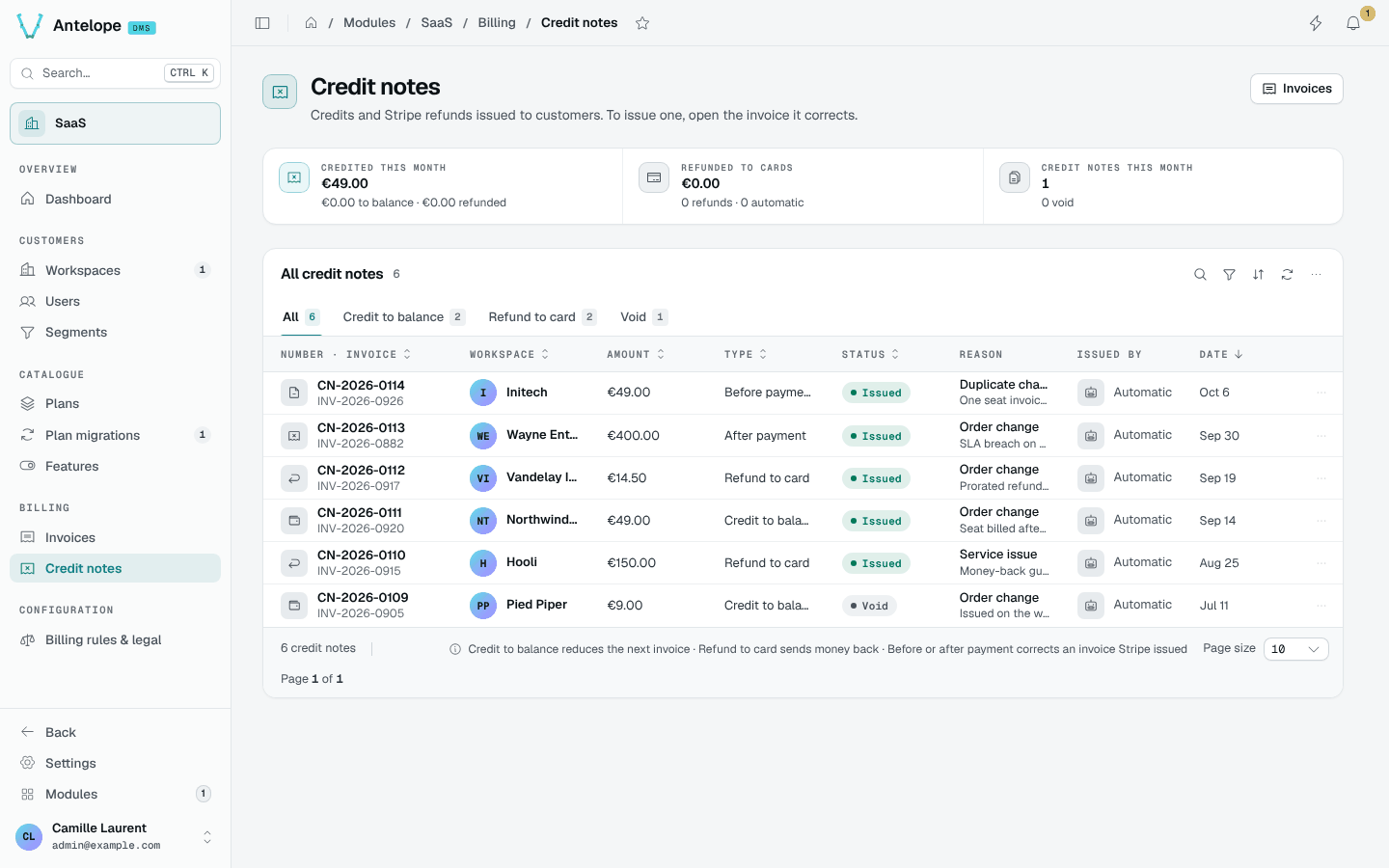
Task: Click the Back link in sidebar
Action: [x=115, y=732]
